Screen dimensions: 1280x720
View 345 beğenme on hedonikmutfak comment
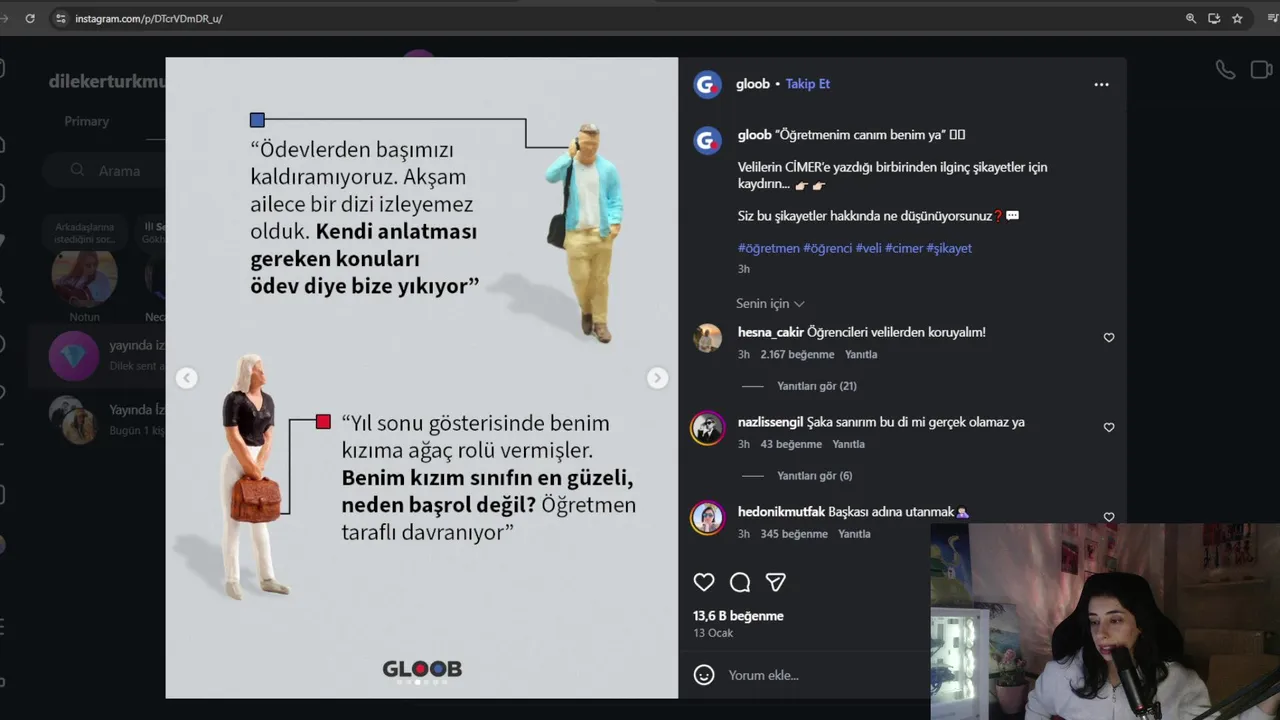click(x=794, y=534)
